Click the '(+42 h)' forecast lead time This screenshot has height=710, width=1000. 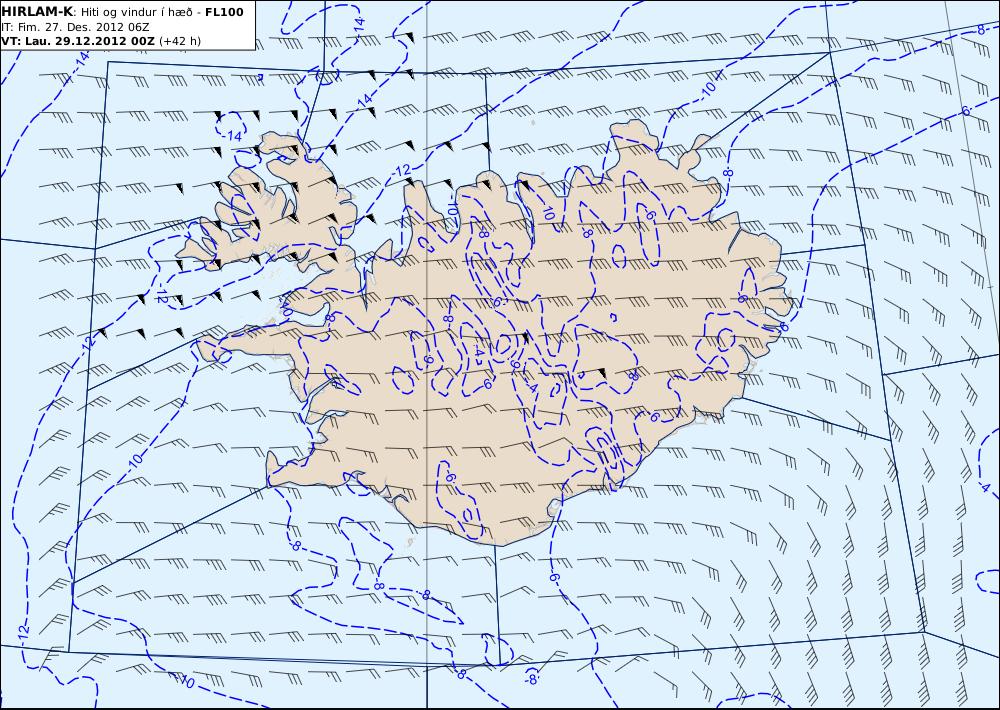(179, 41)
